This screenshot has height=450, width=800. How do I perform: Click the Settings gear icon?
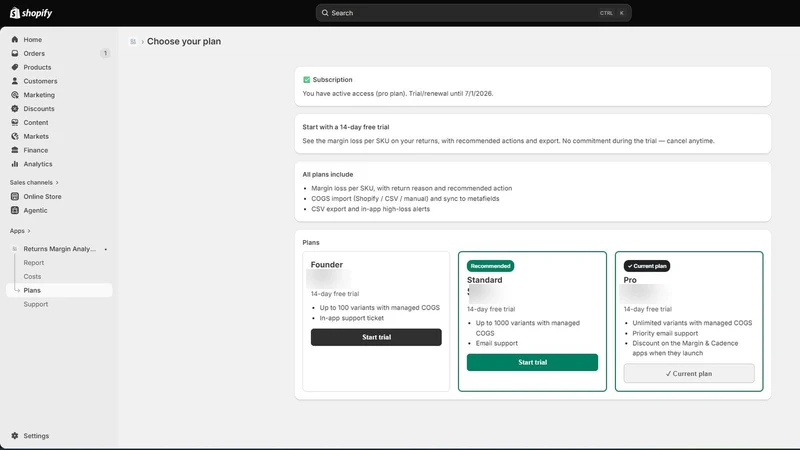tap(15, 435)
